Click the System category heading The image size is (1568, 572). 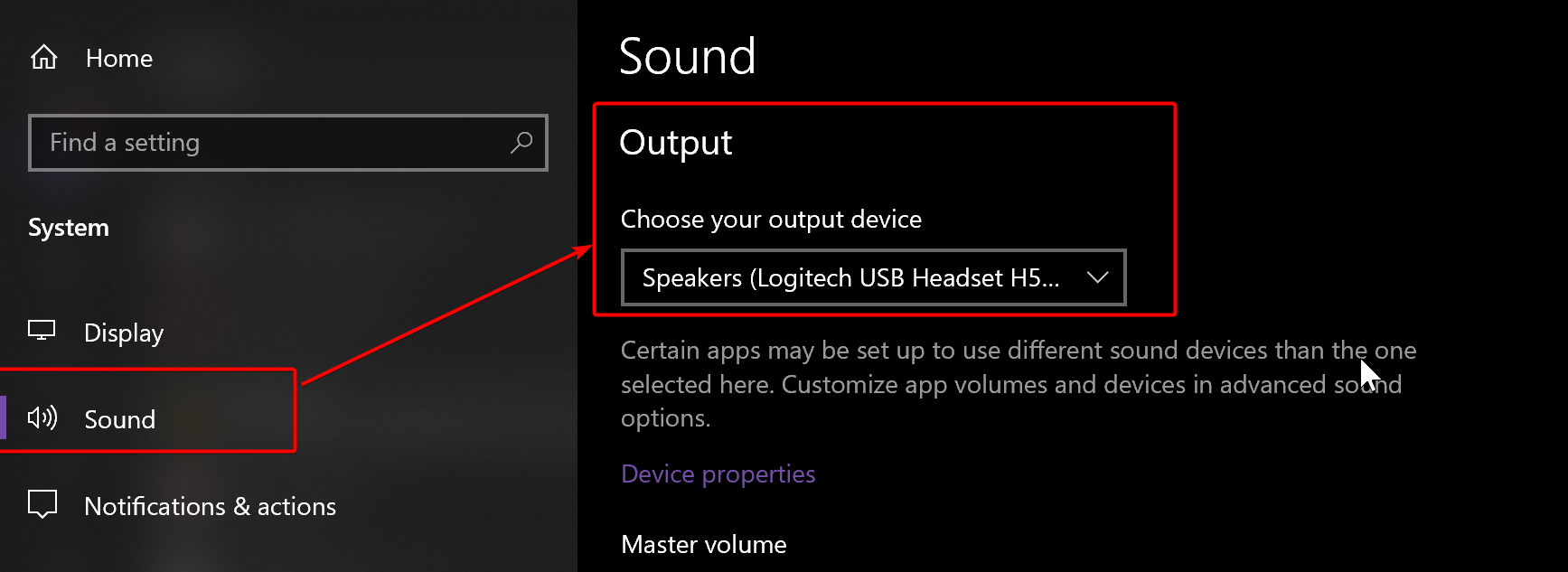(x=69, y=228)
